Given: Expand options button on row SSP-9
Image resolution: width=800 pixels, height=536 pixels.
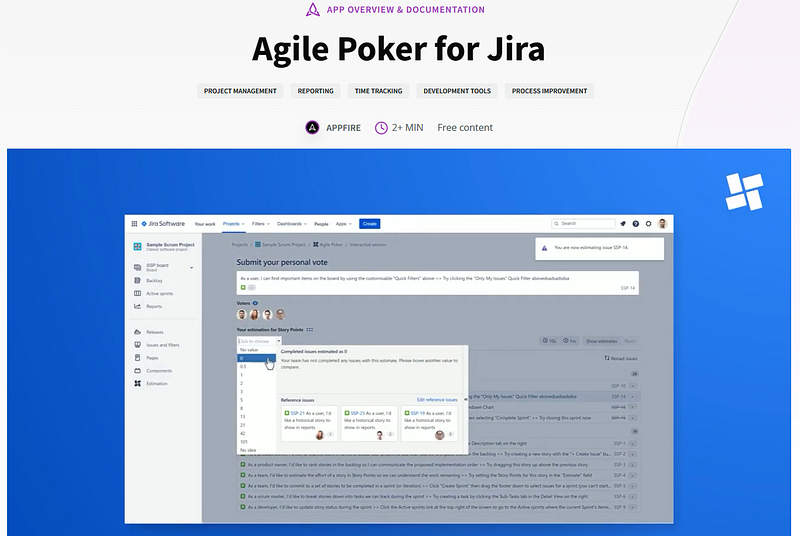Looking at the screenshot, I should [633, 507].
